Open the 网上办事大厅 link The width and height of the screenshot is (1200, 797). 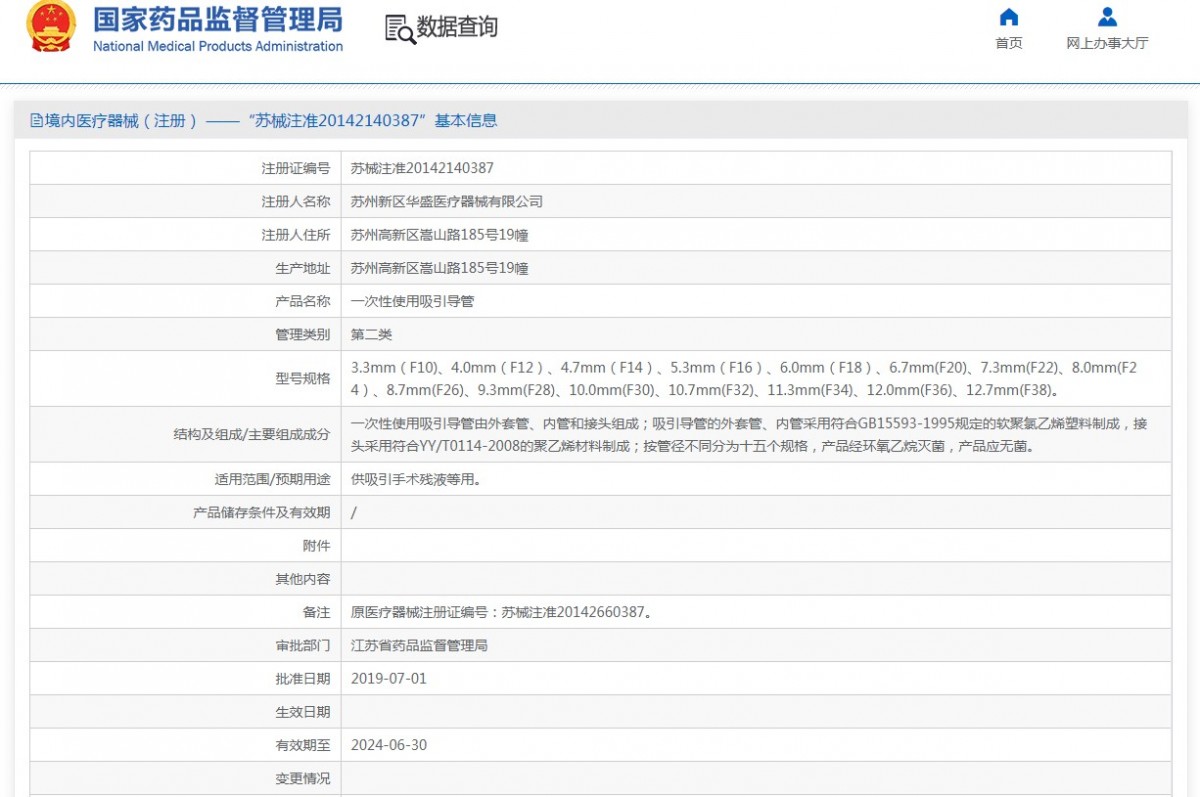pyautogui.click(x=1107, y=43)
